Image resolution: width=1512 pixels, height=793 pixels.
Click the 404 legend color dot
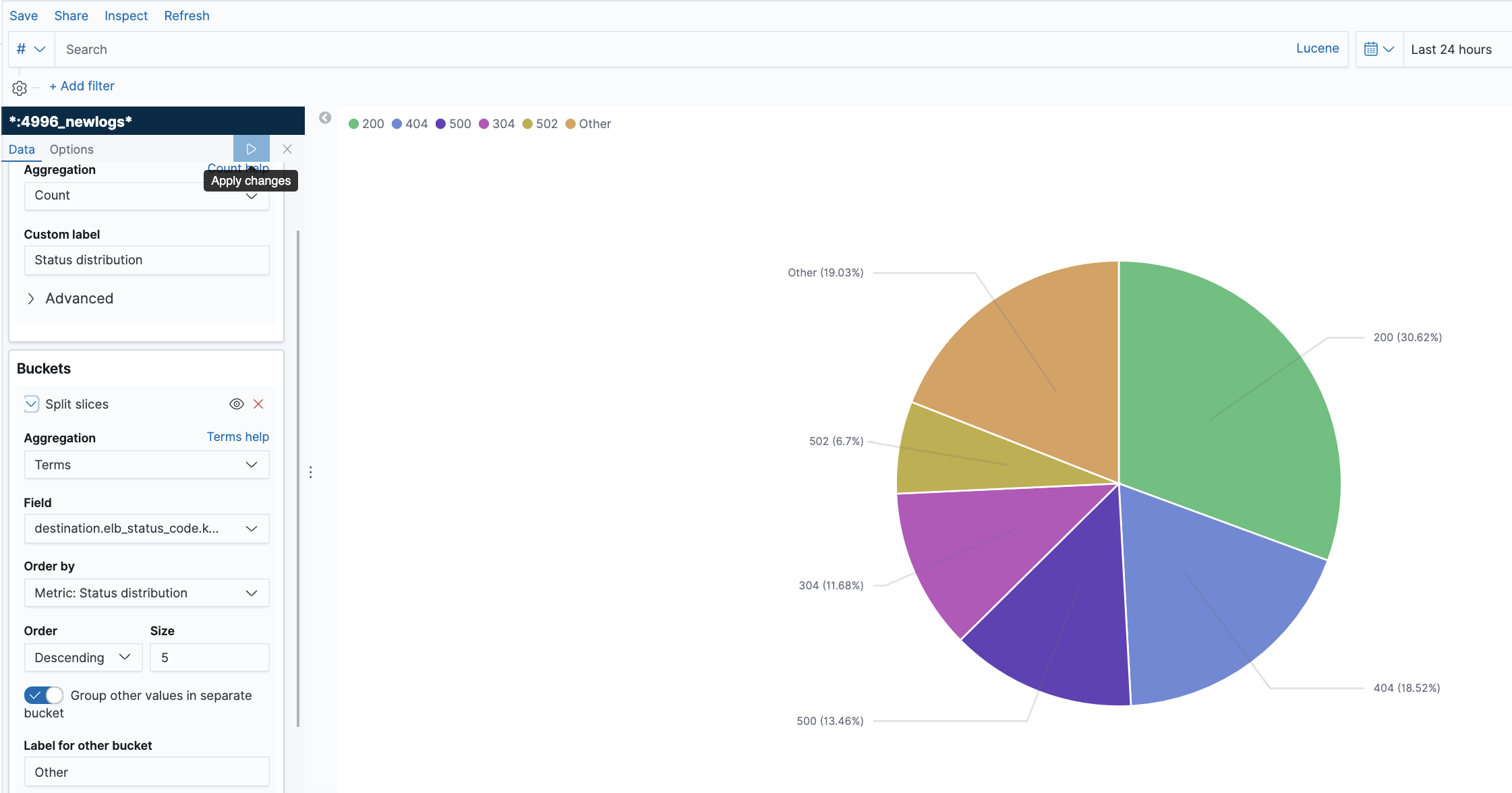point(397,124)
